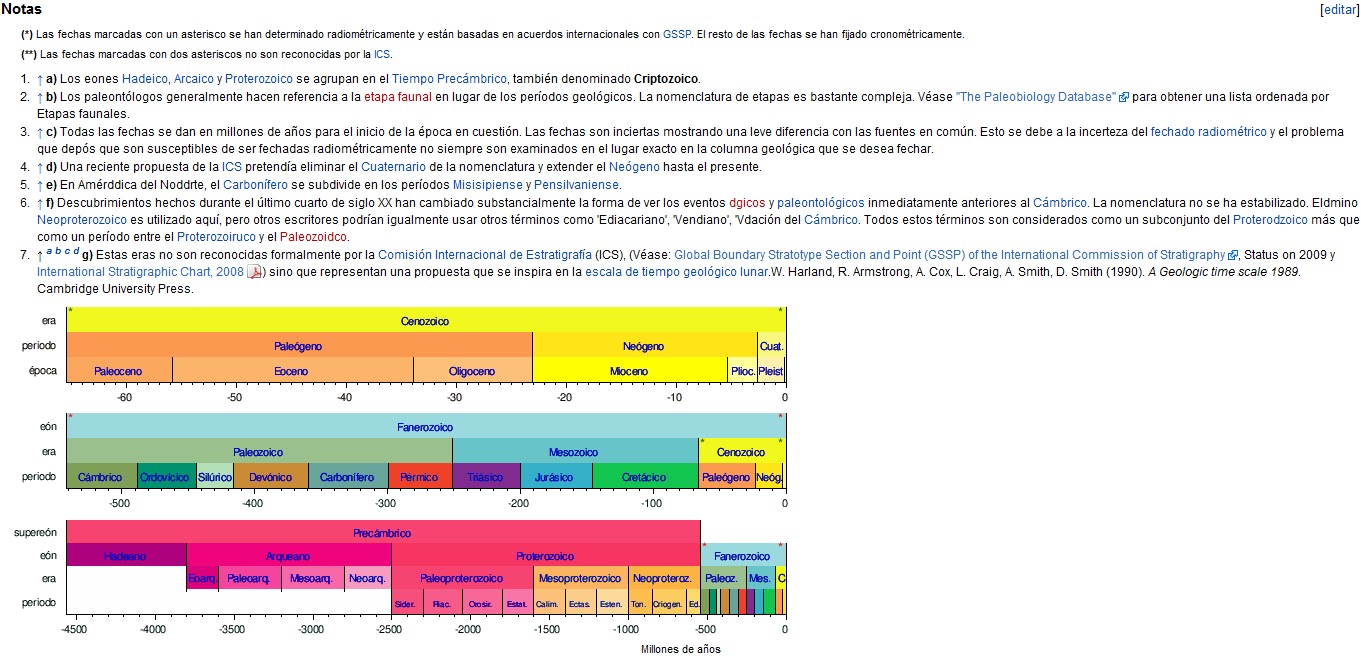
Task: Open the Cuaternario link in note 4
Action: point(393,167)
